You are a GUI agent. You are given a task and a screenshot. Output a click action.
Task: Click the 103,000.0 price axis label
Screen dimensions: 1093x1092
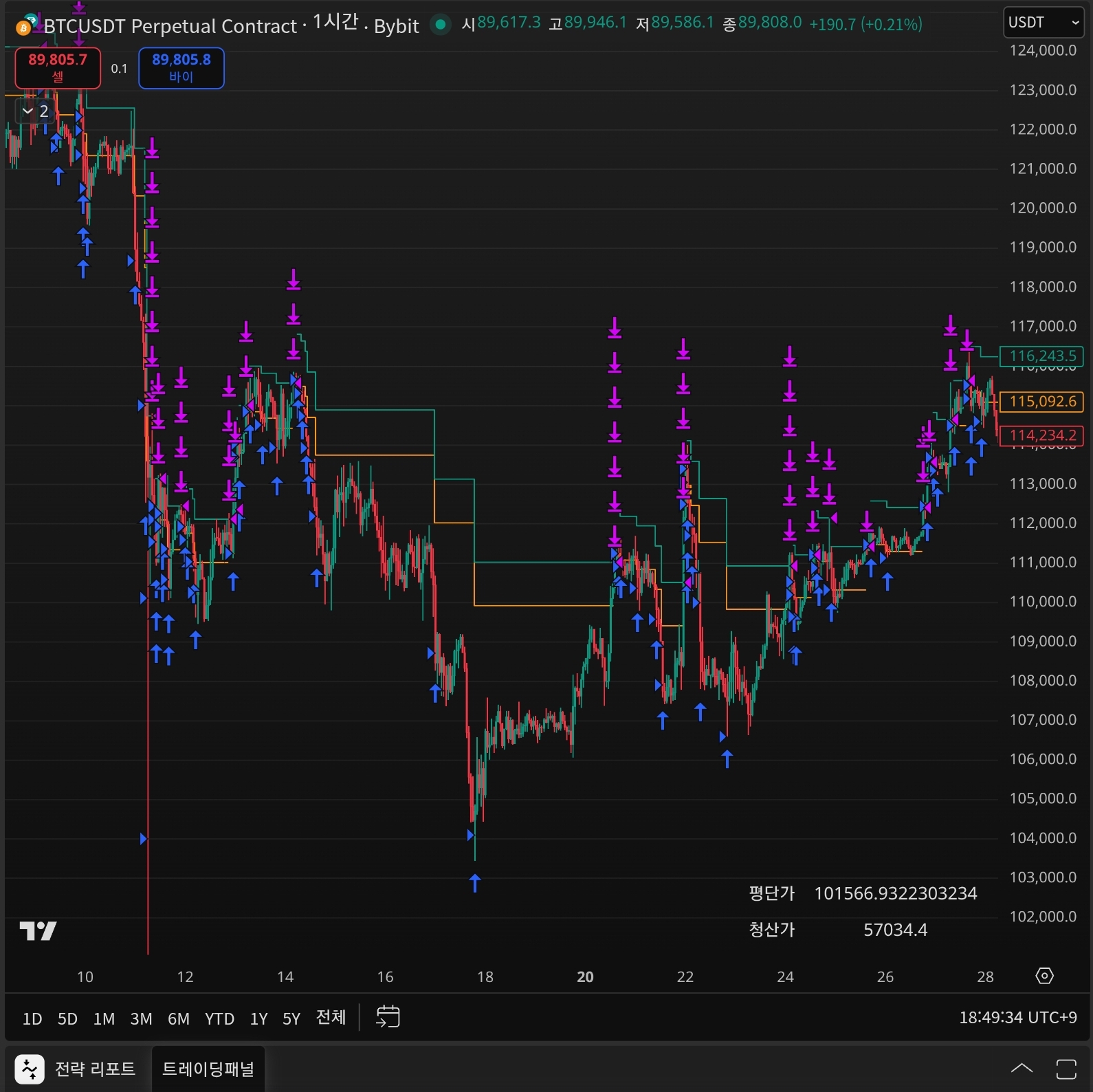pyautogui.click(x=1043, y=877)
